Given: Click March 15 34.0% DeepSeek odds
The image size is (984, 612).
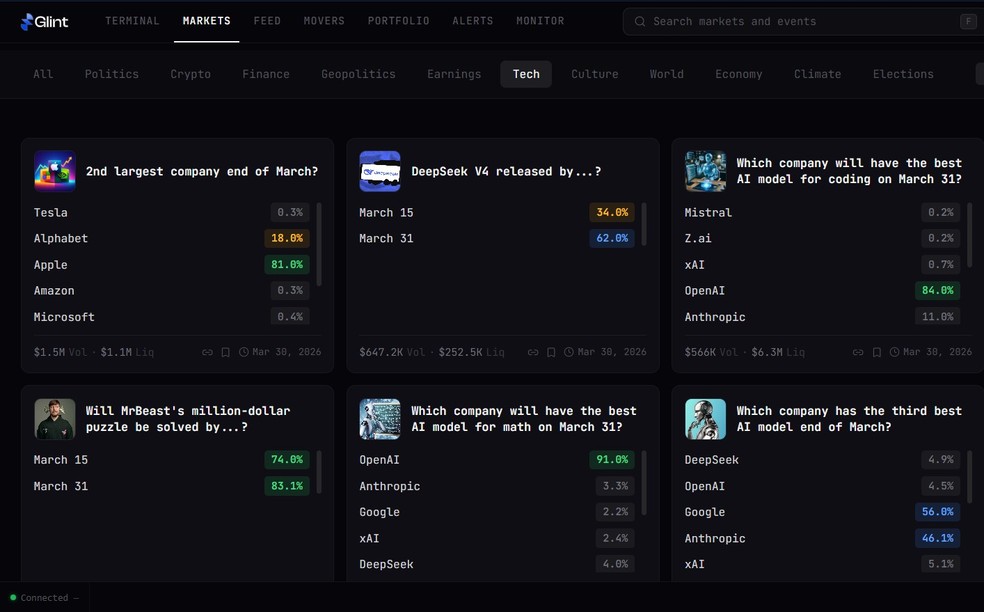Looking at the screenshot, I should [612, 212].
